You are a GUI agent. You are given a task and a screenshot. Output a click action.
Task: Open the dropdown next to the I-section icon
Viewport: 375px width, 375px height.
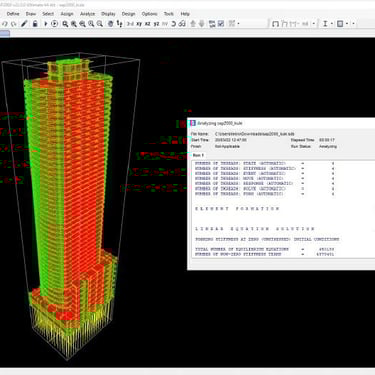point(332,24)
